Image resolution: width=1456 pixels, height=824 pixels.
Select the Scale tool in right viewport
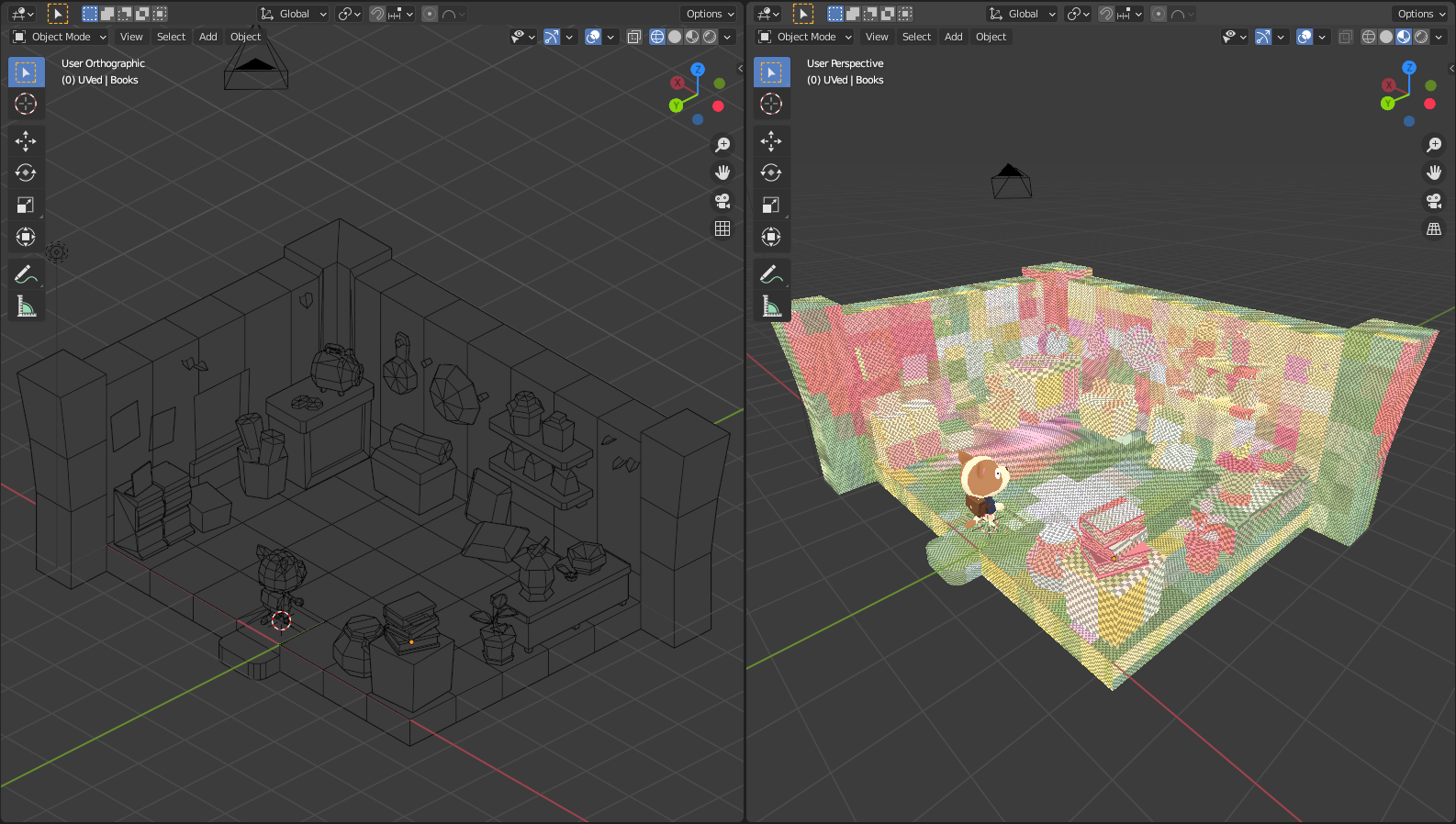[x=771, y=205]
